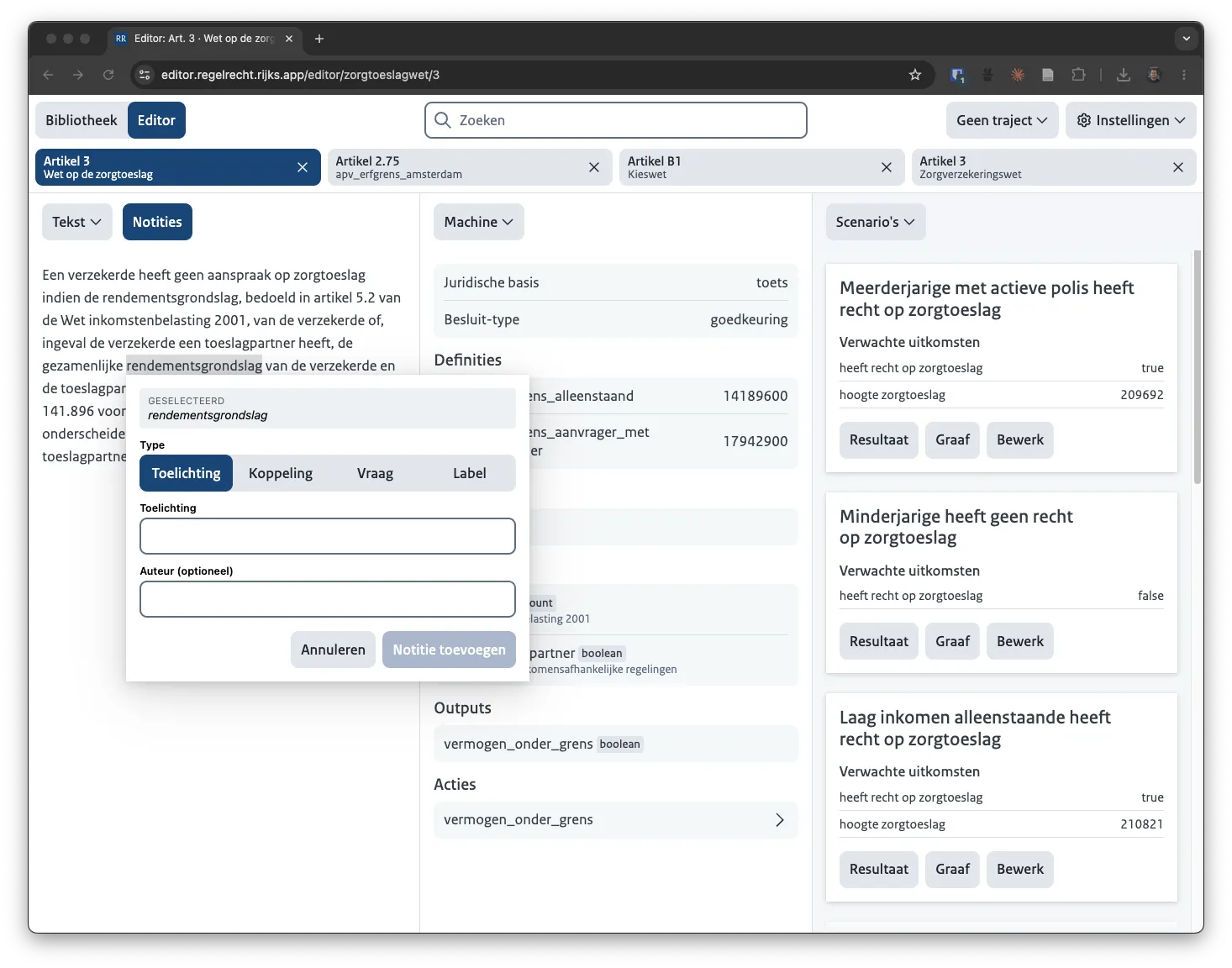The height and width of the screenshot is (968, 1232).
Task: Open the Machine dropdown
Action: [478, 222]
